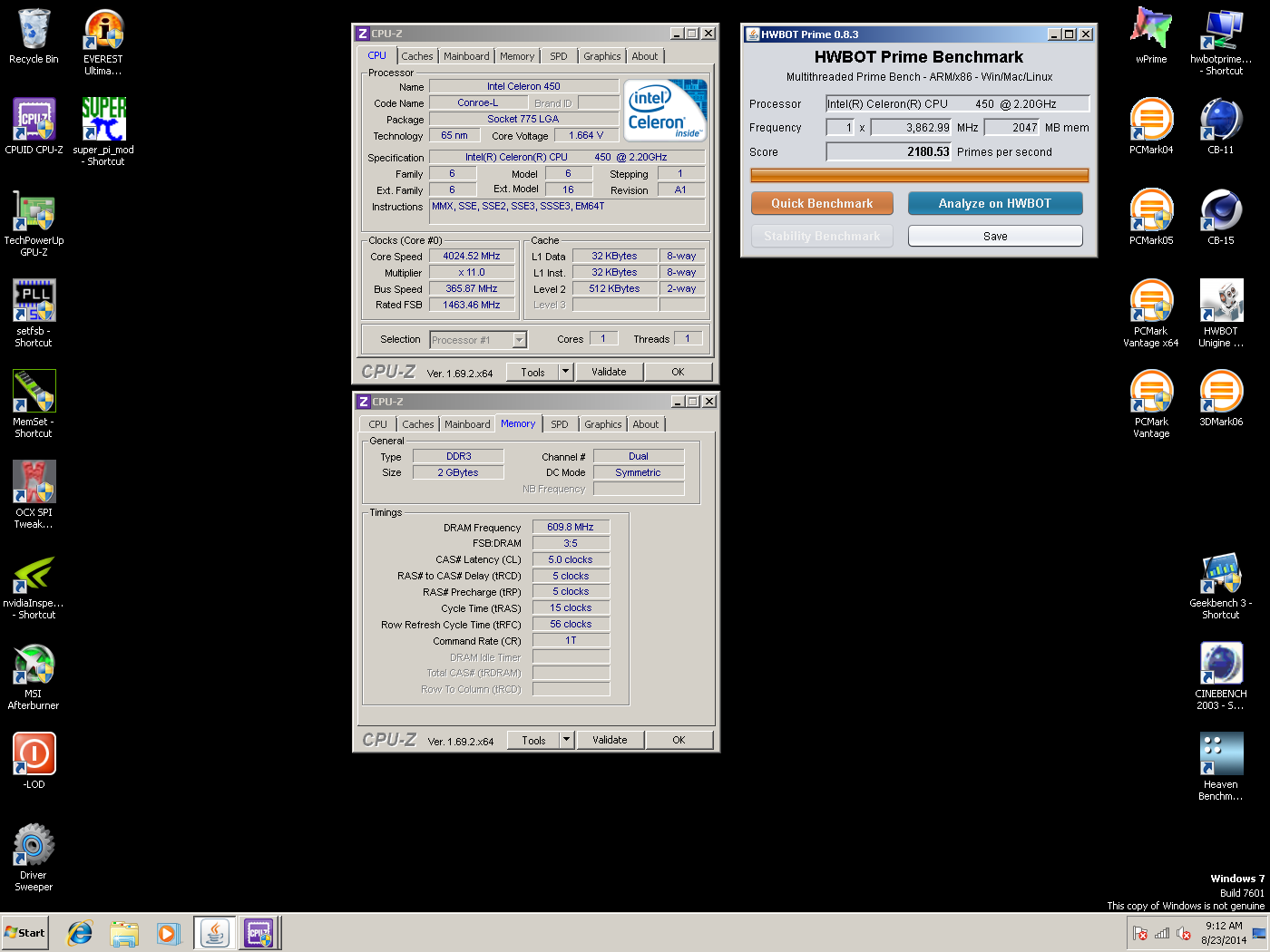Image resolution: width=1270 pixels, height=952 pixels.
Task: Launch CB-11 Cinebench desktop icon
Action: (x=1221, y=127)
